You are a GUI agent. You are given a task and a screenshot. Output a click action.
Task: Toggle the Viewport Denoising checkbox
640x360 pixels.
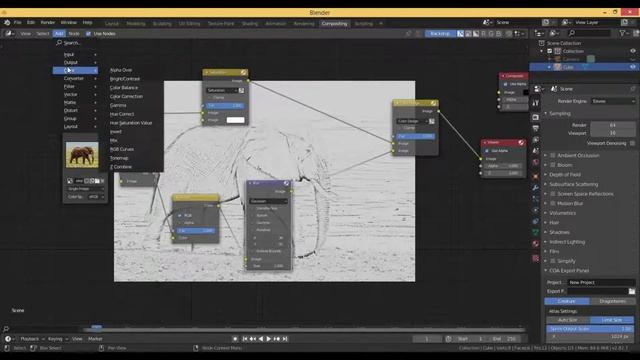click(632, 143)
